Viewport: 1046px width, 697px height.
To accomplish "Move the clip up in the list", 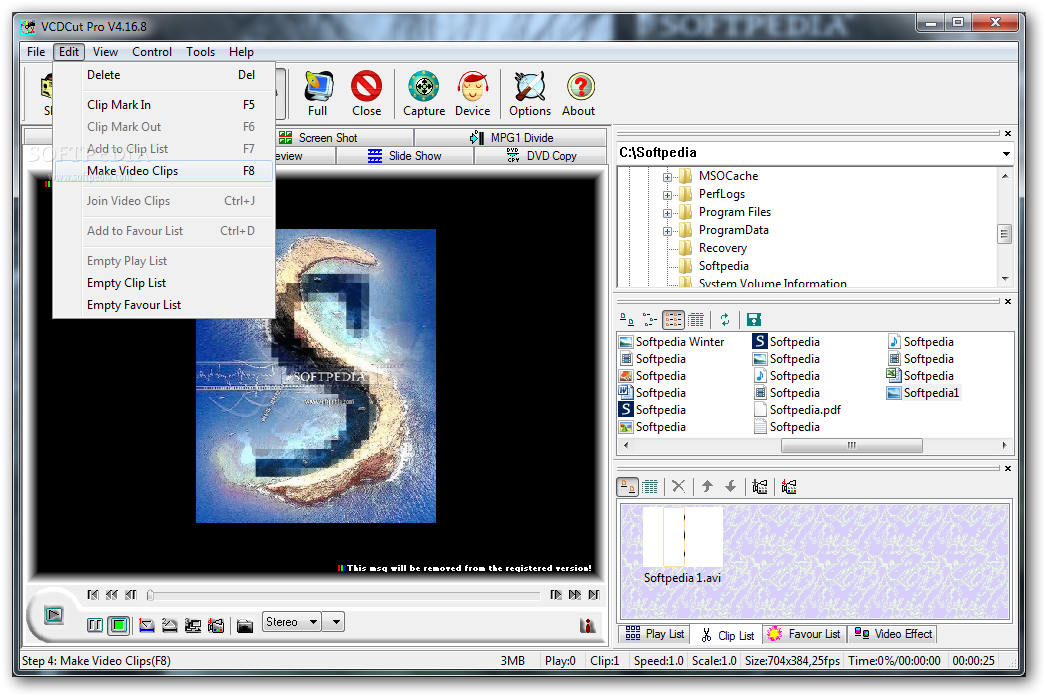I will coord(707,486).
